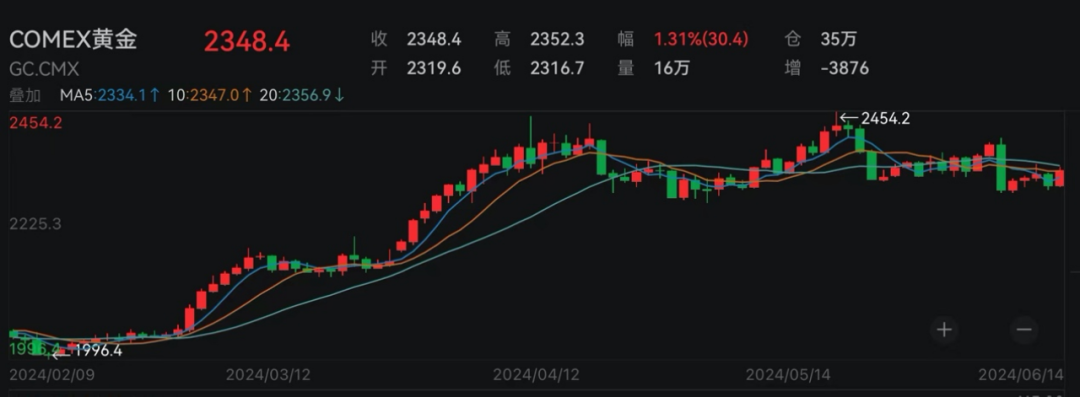The width and height of the screenshot is (1080, 397).
Task: Click the MA10 upward arrow indicator
Action: coord(246,95)
